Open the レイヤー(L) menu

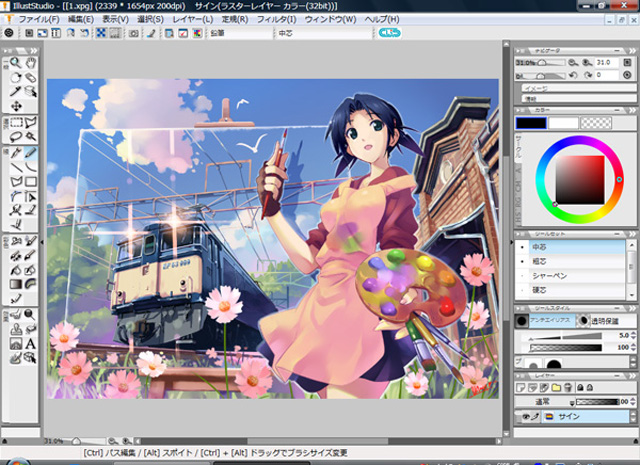(x=193, y=19)
